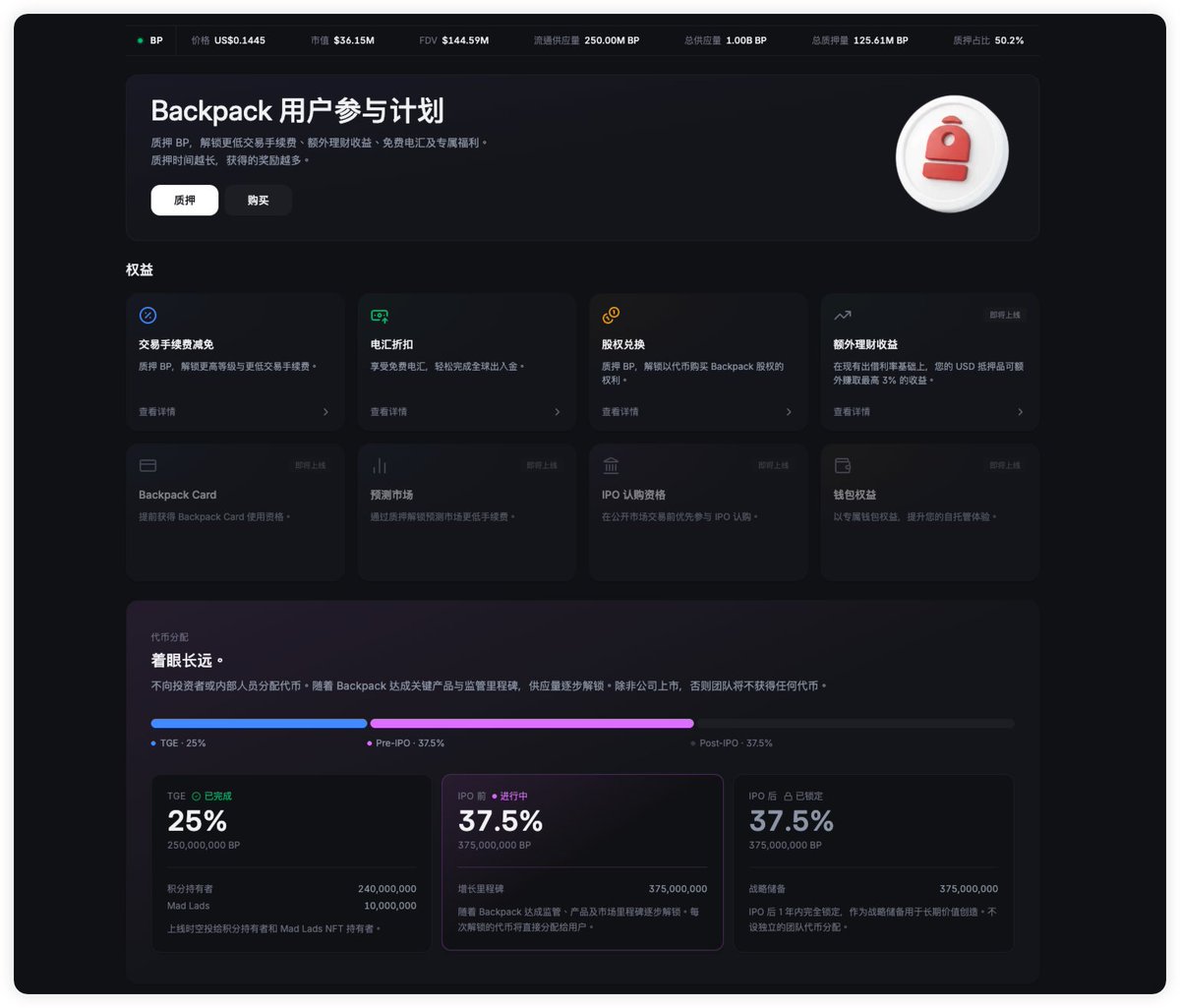Click the Backpack 用户参与计划 headline

pos(297,110)
